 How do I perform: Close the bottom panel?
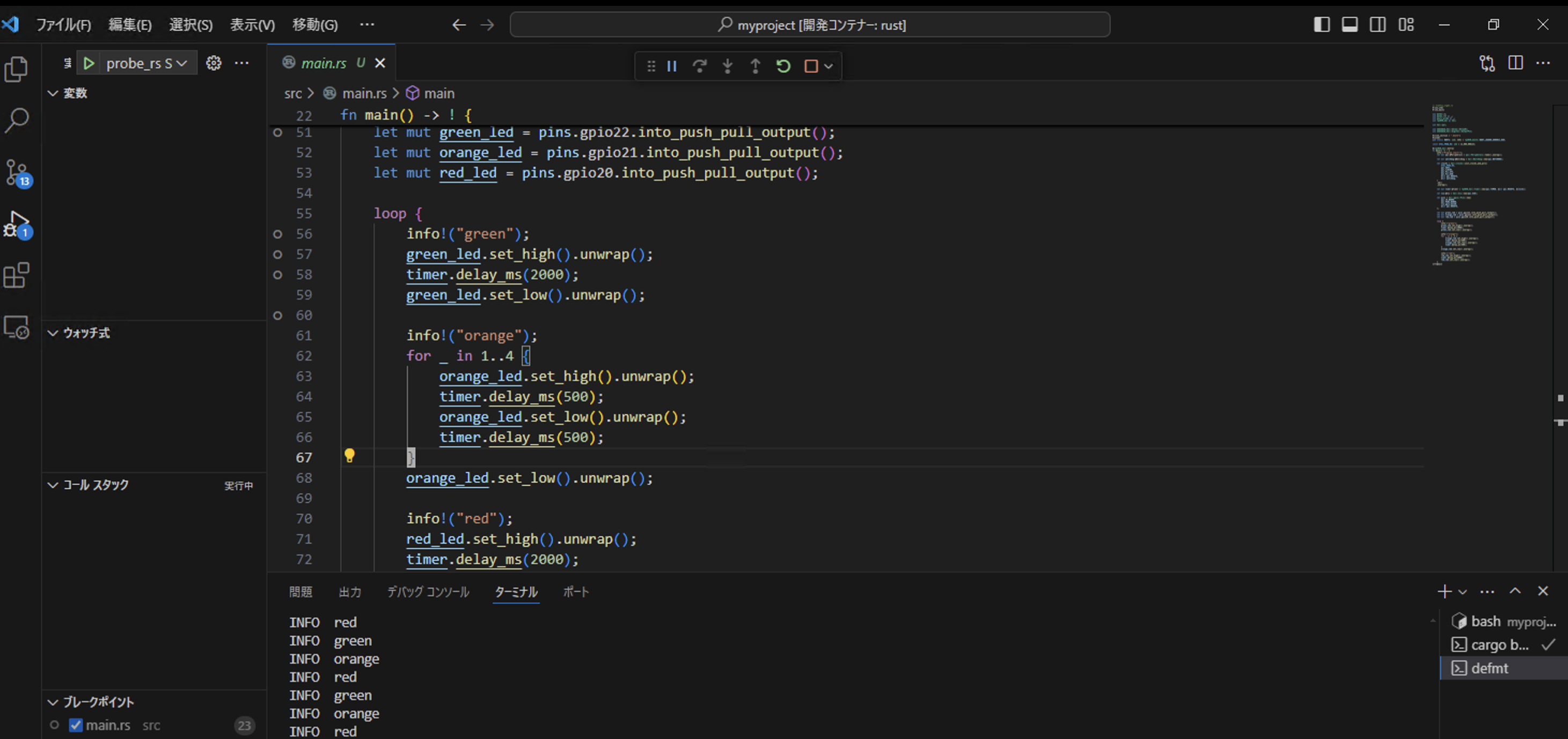tap(1543, 591)
